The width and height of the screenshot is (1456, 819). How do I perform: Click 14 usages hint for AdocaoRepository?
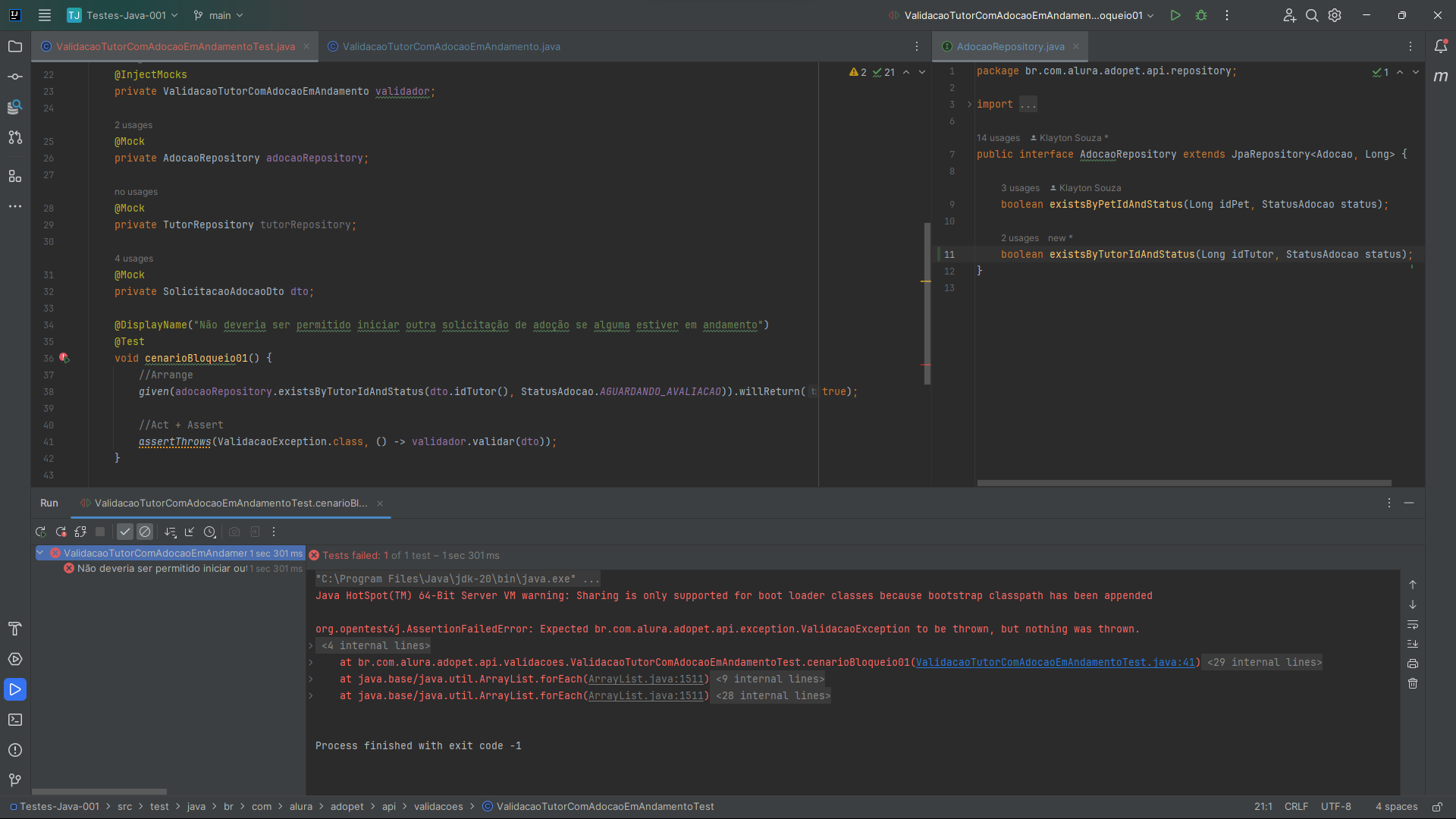coord(998,138)
